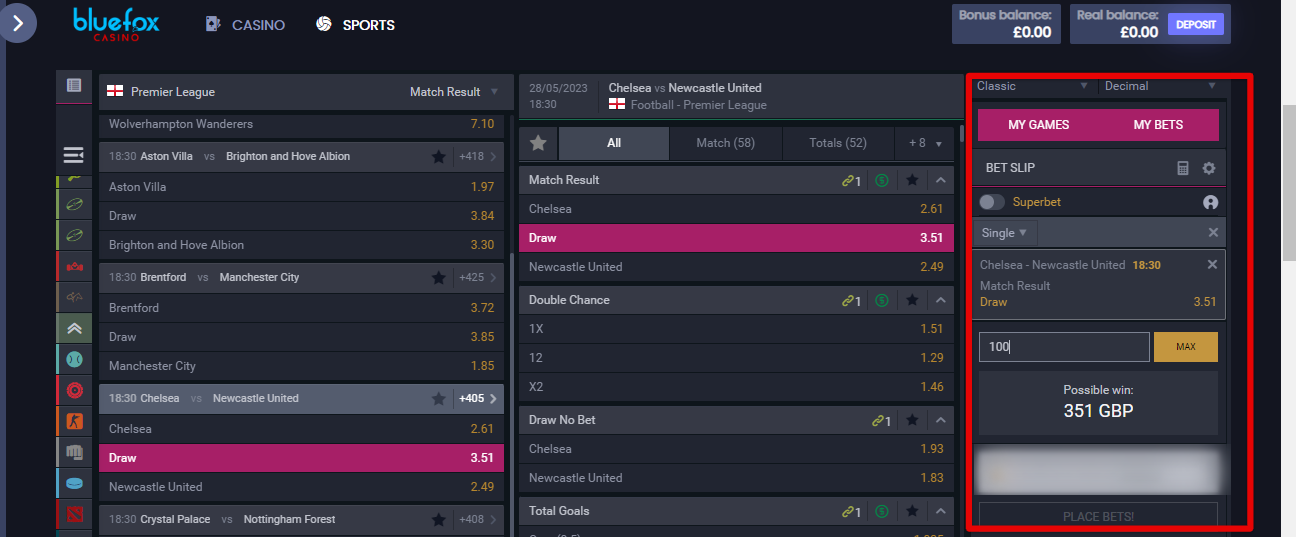Pick Brighton and Hove Albion at 3.30
The image size is (1296, 537).
pyautogui.click(x=301, y=245)
